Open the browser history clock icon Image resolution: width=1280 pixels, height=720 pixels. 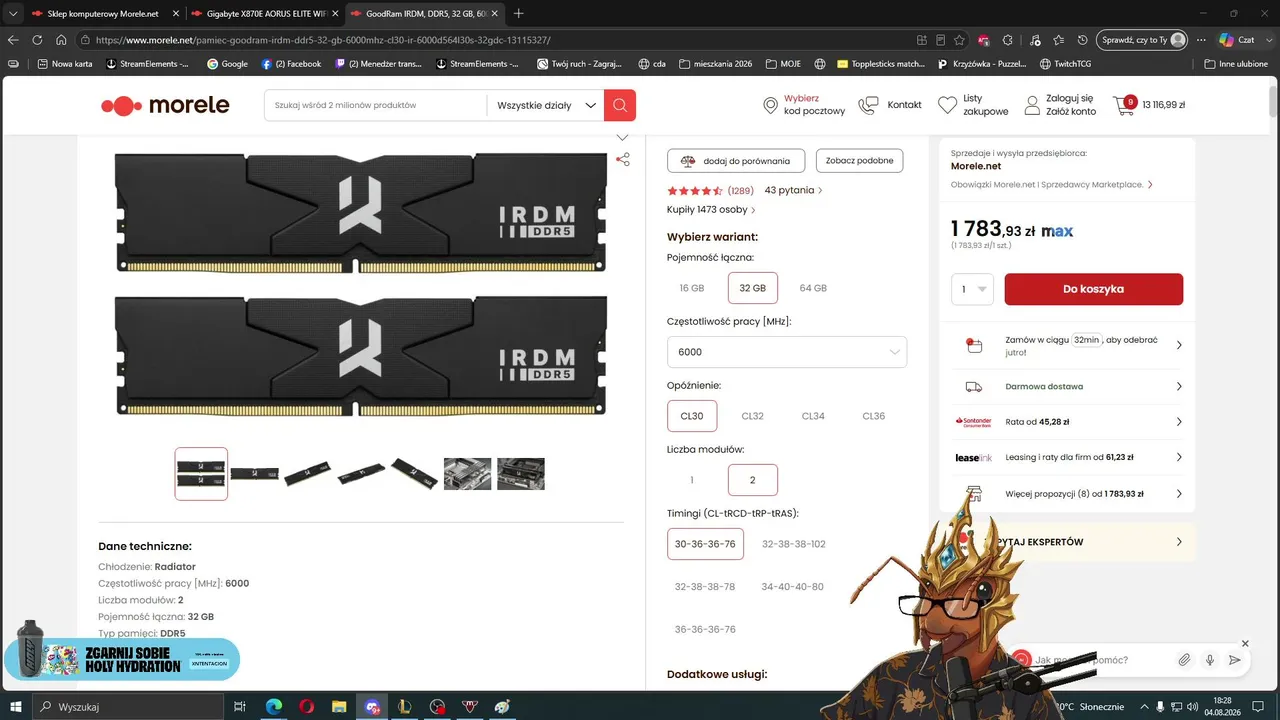point(1083,40)
